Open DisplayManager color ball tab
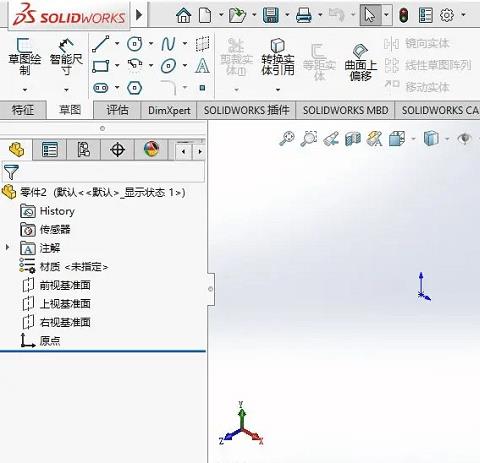Image resolution: width=480 pixels, height=463 pixels. 151,150
